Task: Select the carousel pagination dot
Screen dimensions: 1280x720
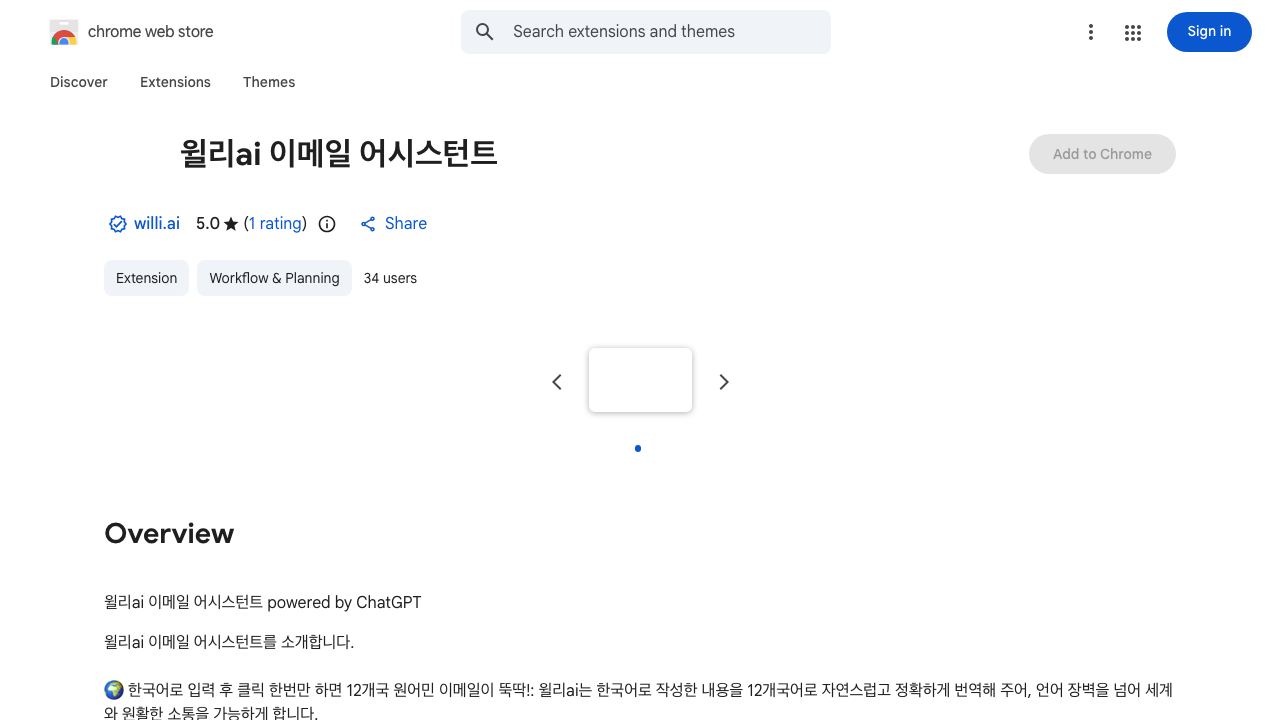Action: coord(638,448)
